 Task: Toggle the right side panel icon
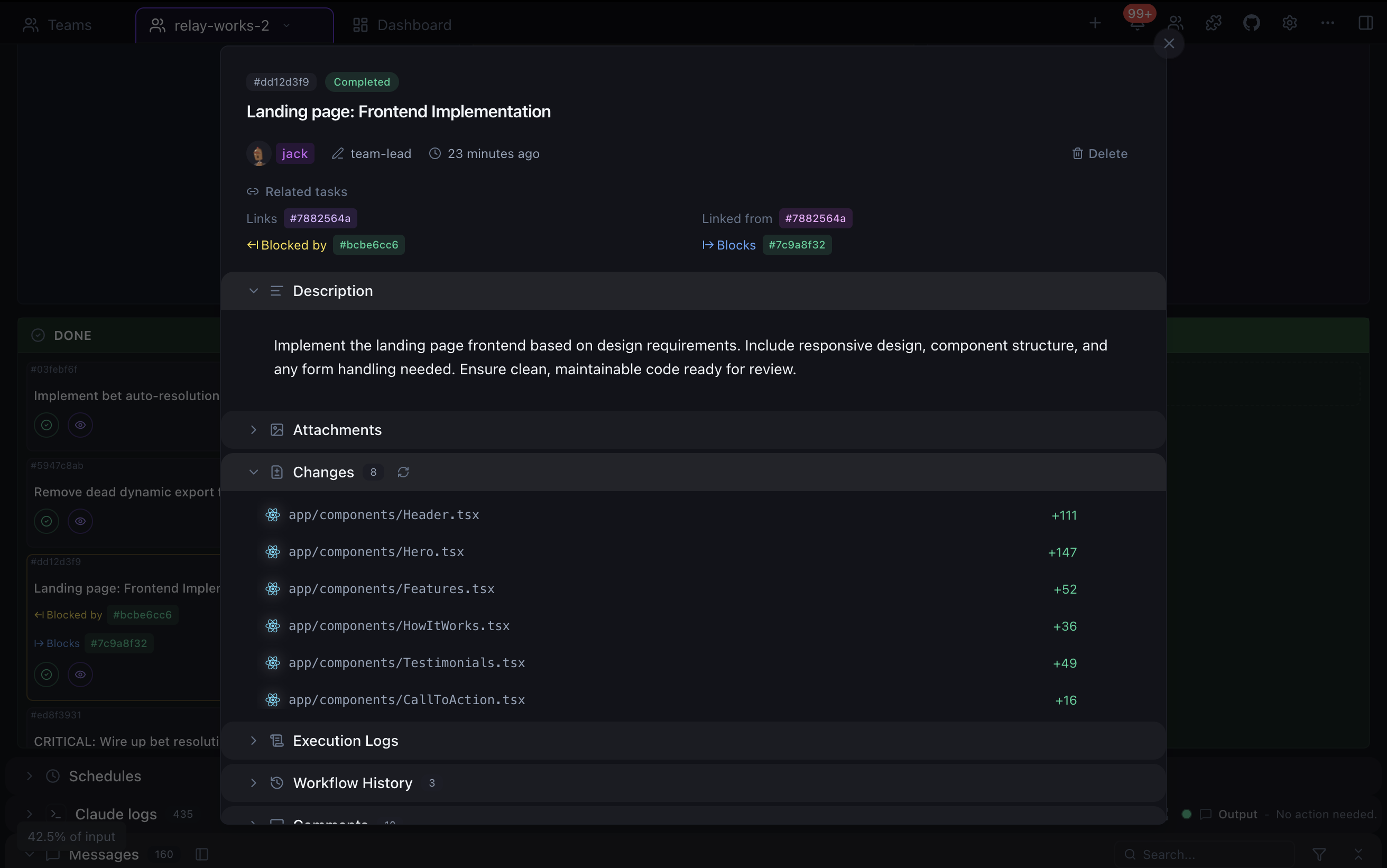[1366, 23]
